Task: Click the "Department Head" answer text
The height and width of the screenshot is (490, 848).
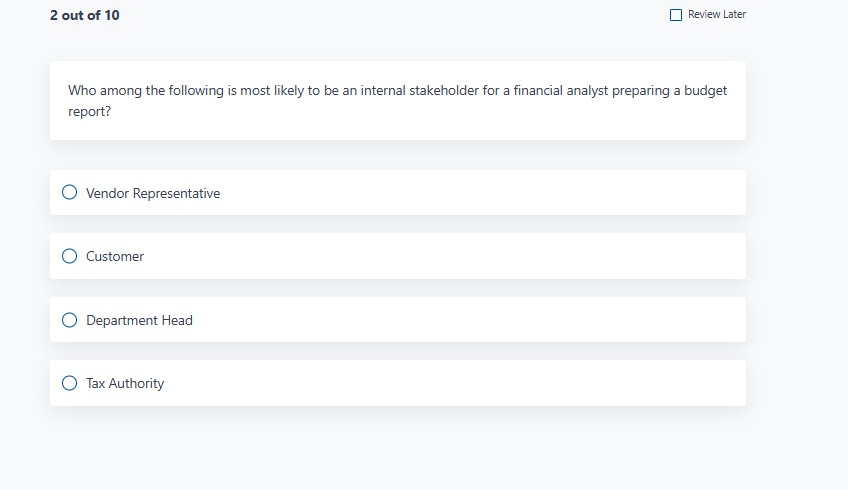Action: click(x=139, y=320)
